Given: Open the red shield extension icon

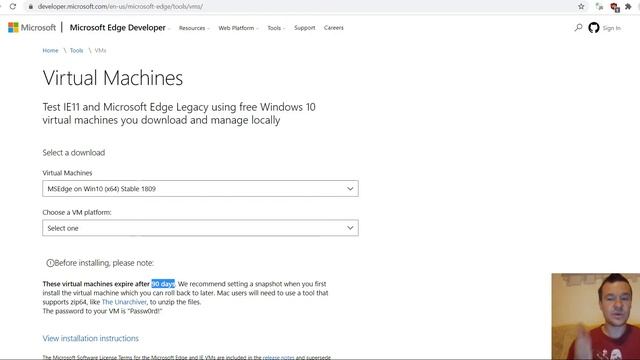Looking at the screenshot, I should click(615, 7).
